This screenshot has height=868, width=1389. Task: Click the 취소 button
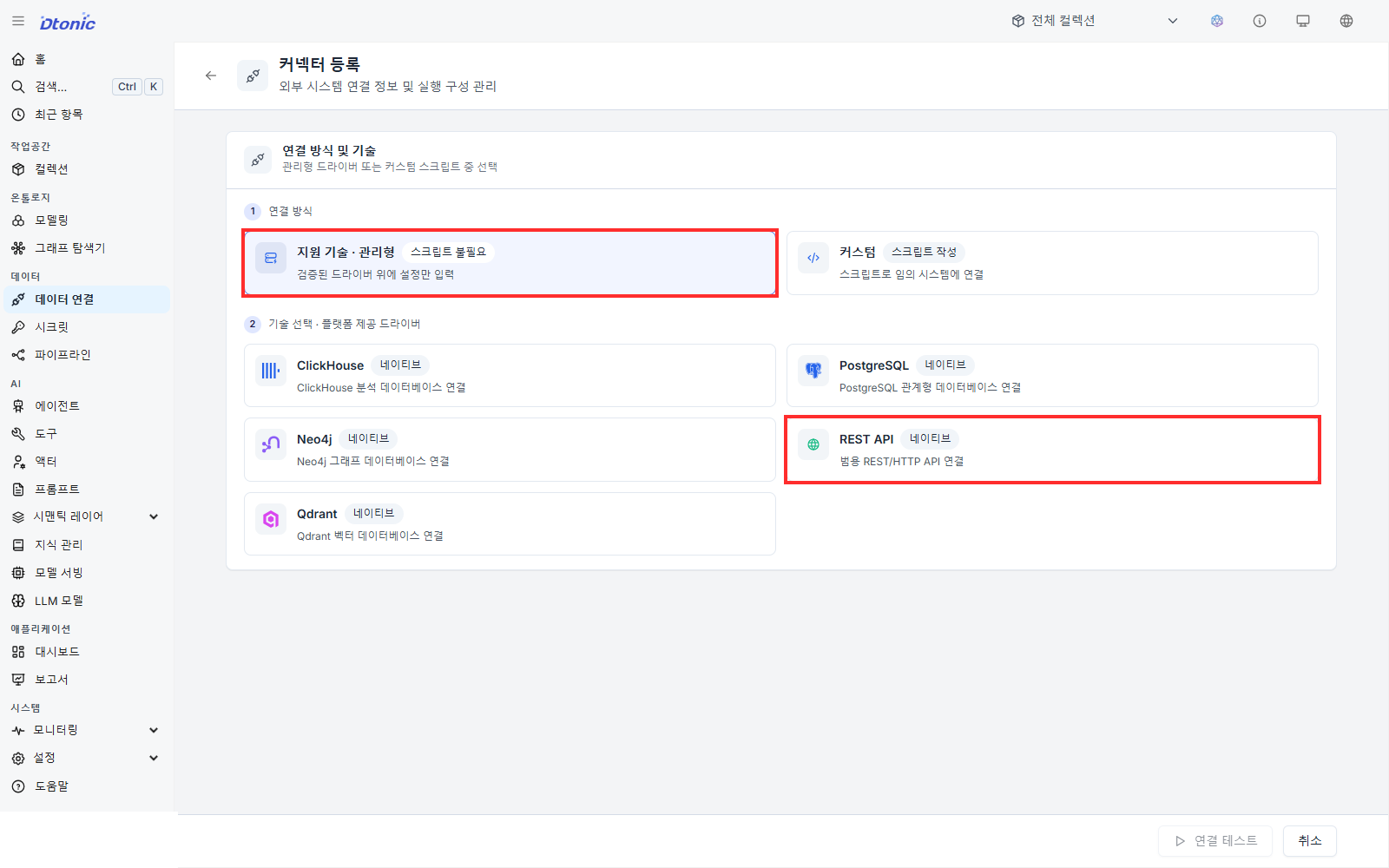1310,841
